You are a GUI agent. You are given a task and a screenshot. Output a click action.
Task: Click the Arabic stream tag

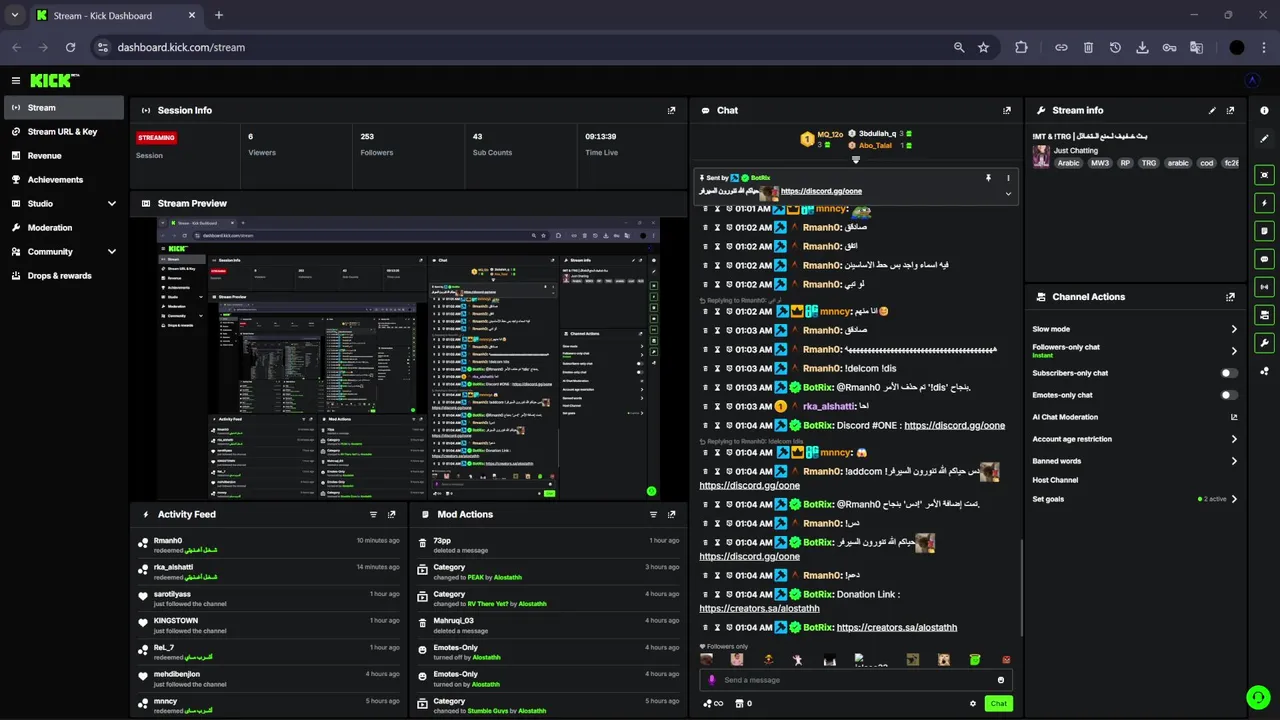[x=1069, y=163]
